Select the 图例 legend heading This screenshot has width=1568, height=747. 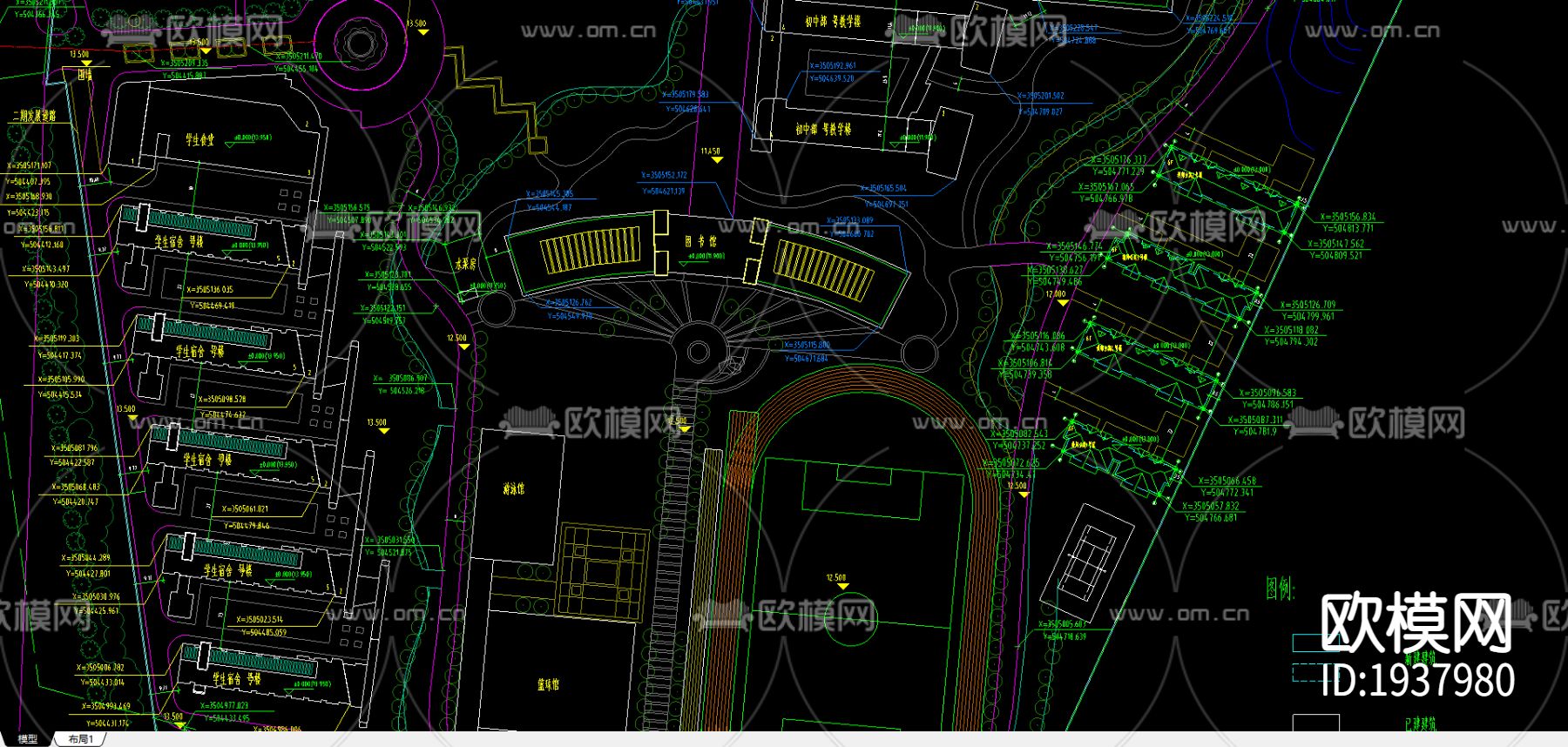(1280, 589)
